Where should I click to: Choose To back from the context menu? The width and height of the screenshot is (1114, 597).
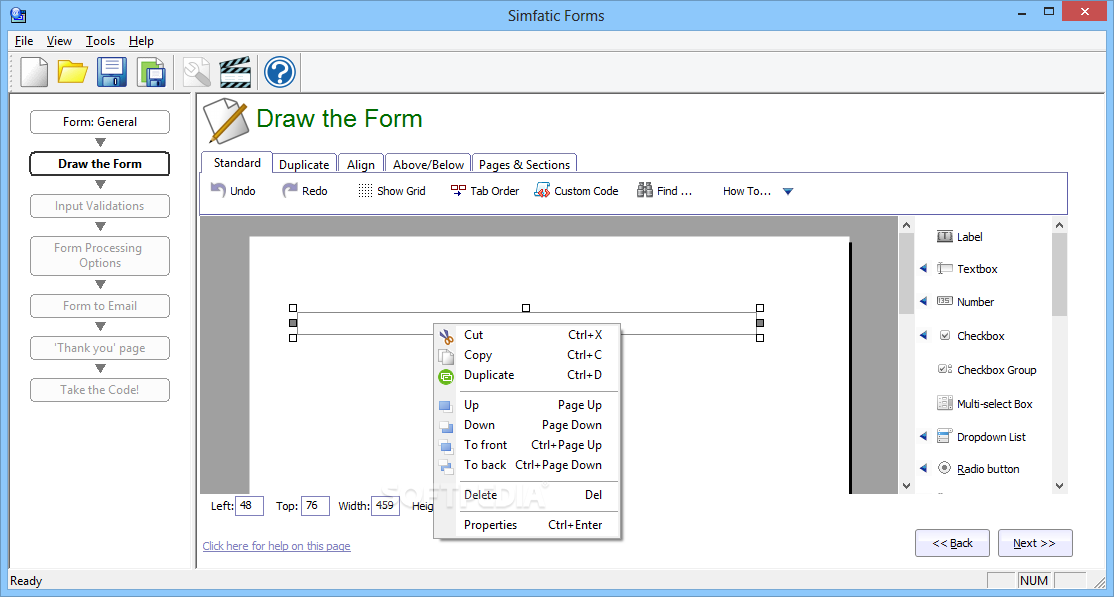(x=527, y=464)
